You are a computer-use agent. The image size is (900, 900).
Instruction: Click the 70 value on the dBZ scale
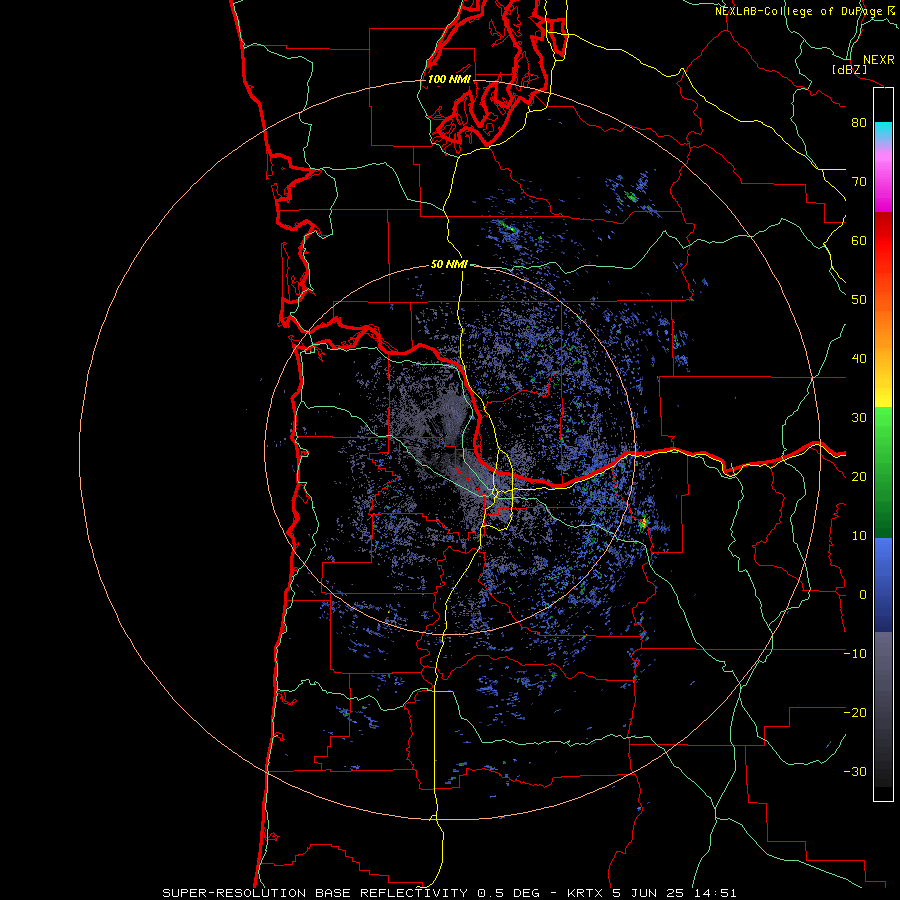click(x=859, y=182)
